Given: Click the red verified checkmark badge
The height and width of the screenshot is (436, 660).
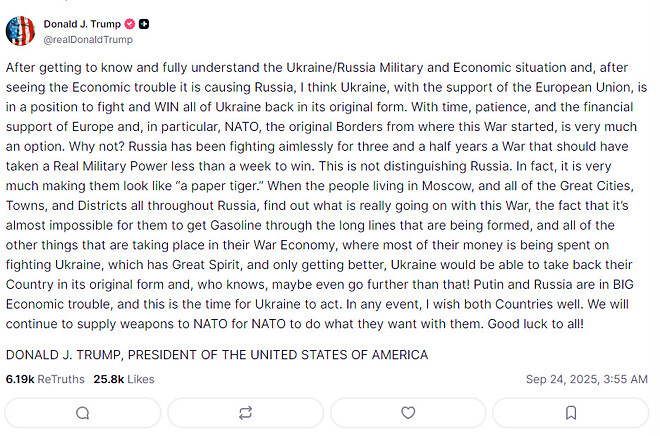Looking at the screenshot, I should click(x=127, y=23).
